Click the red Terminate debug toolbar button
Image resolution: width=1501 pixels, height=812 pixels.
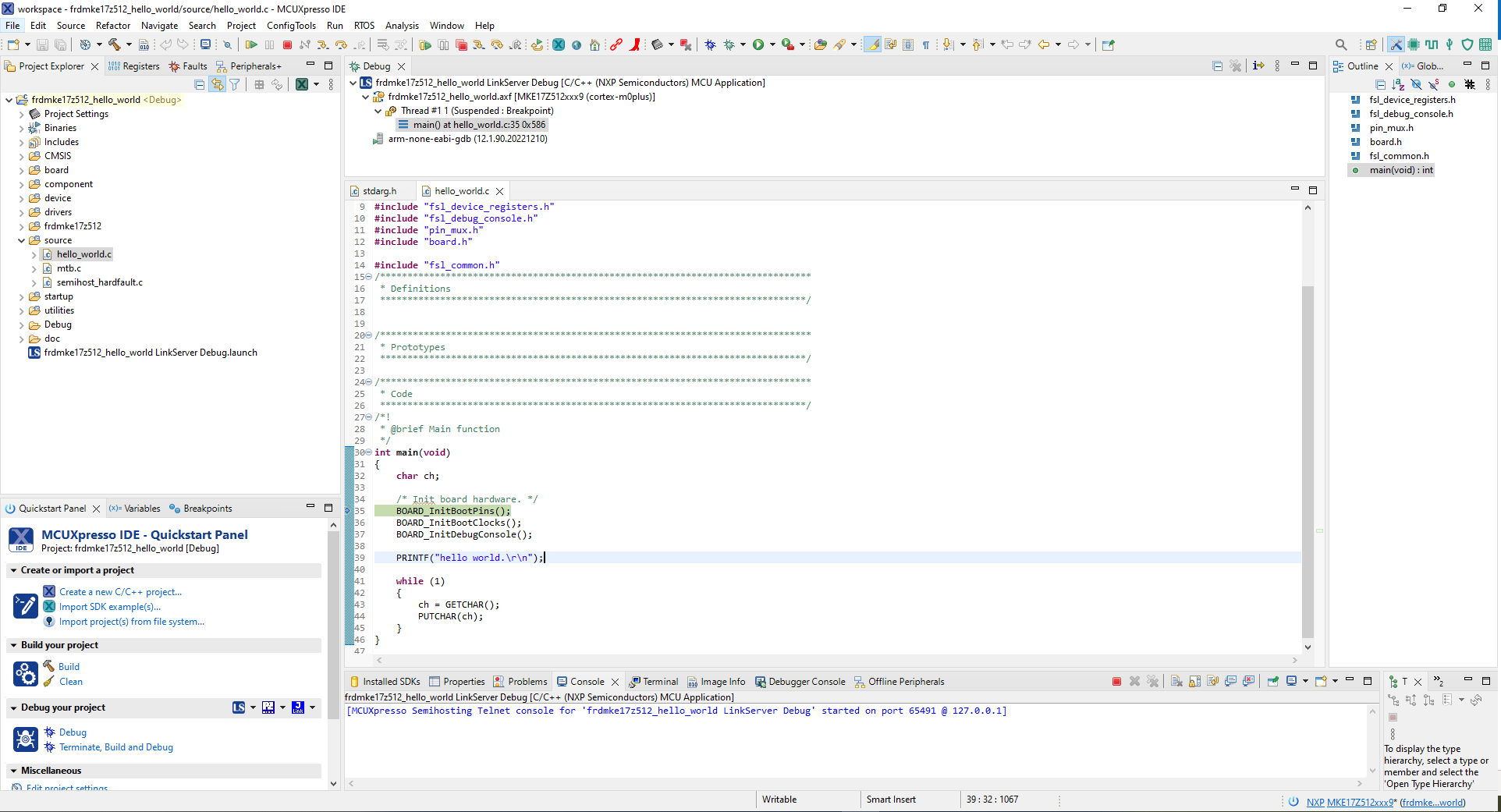(287, 45)
